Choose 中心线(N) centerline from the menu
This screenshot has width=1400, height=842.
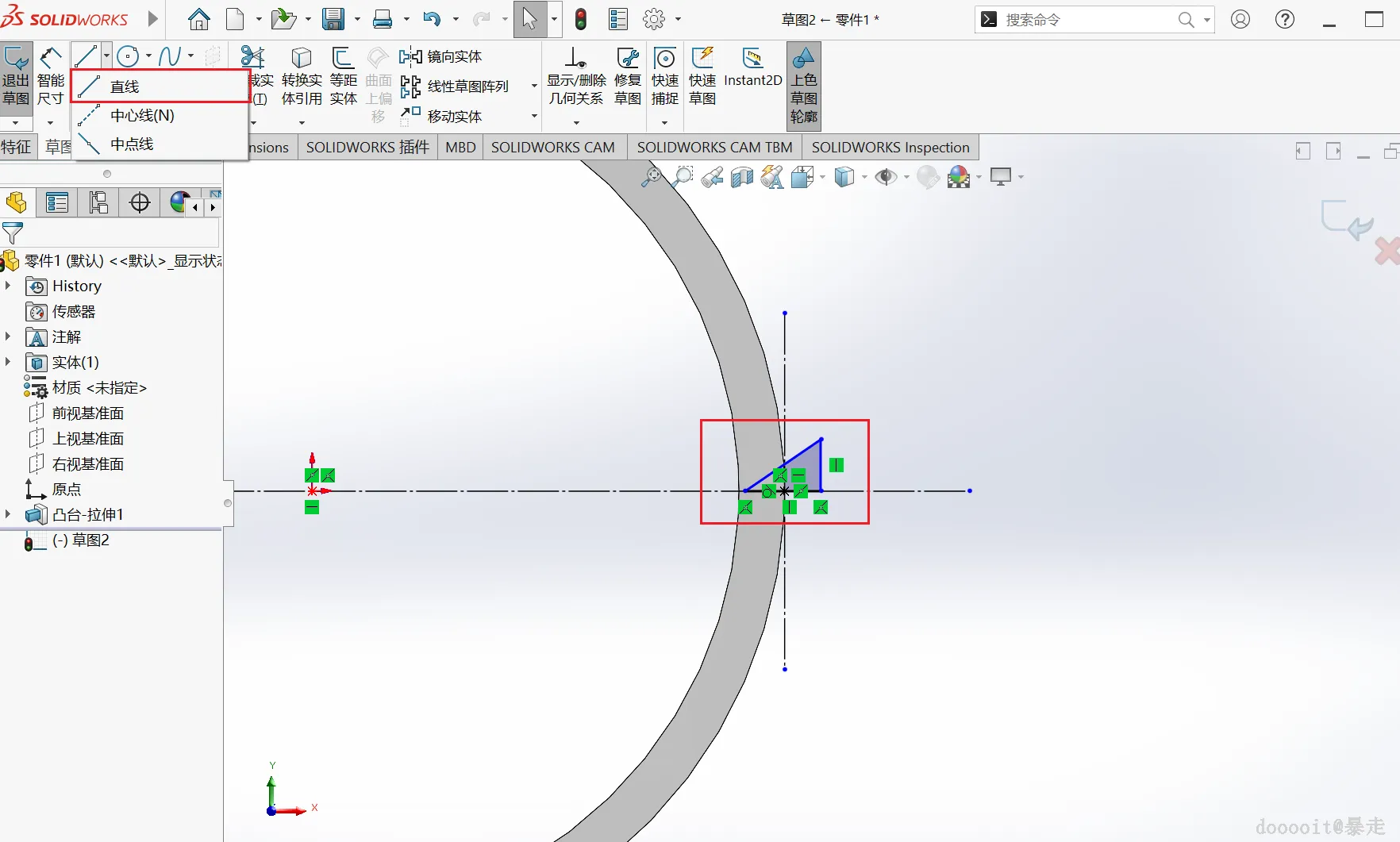(160, 116)
